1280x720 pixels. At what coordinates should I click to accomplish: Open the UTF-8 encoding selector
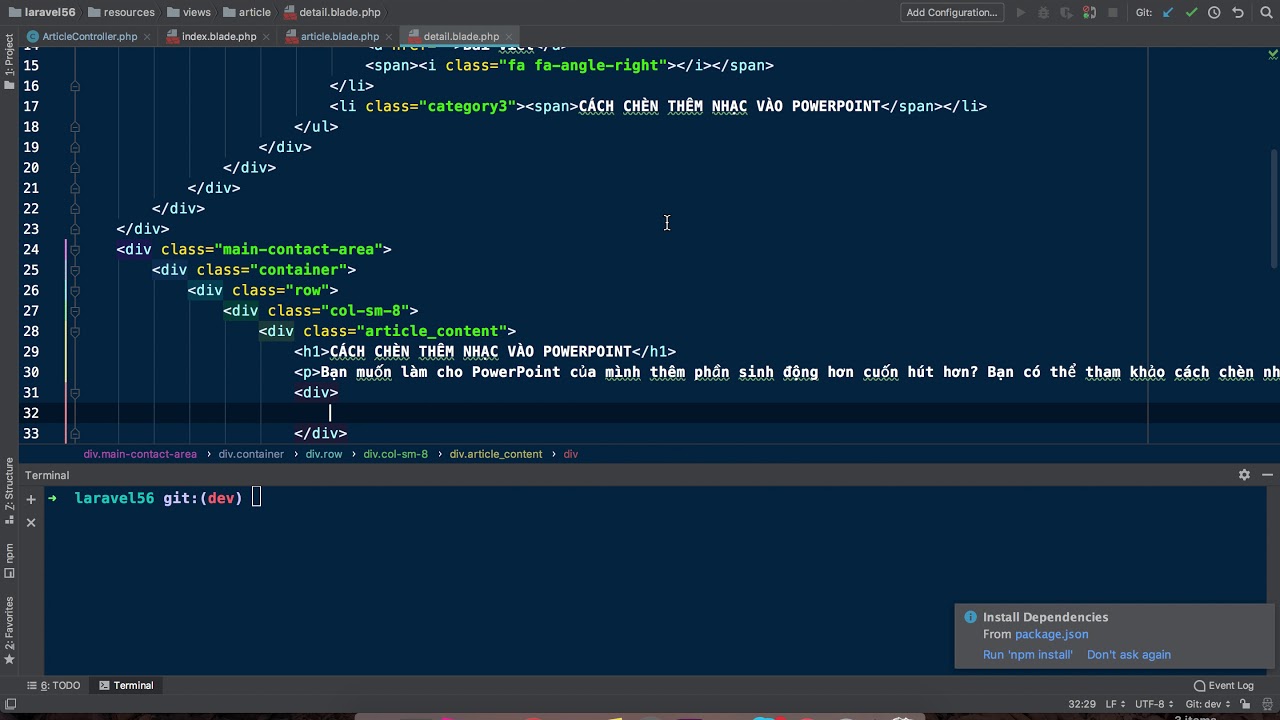(x=1153, y=704)
